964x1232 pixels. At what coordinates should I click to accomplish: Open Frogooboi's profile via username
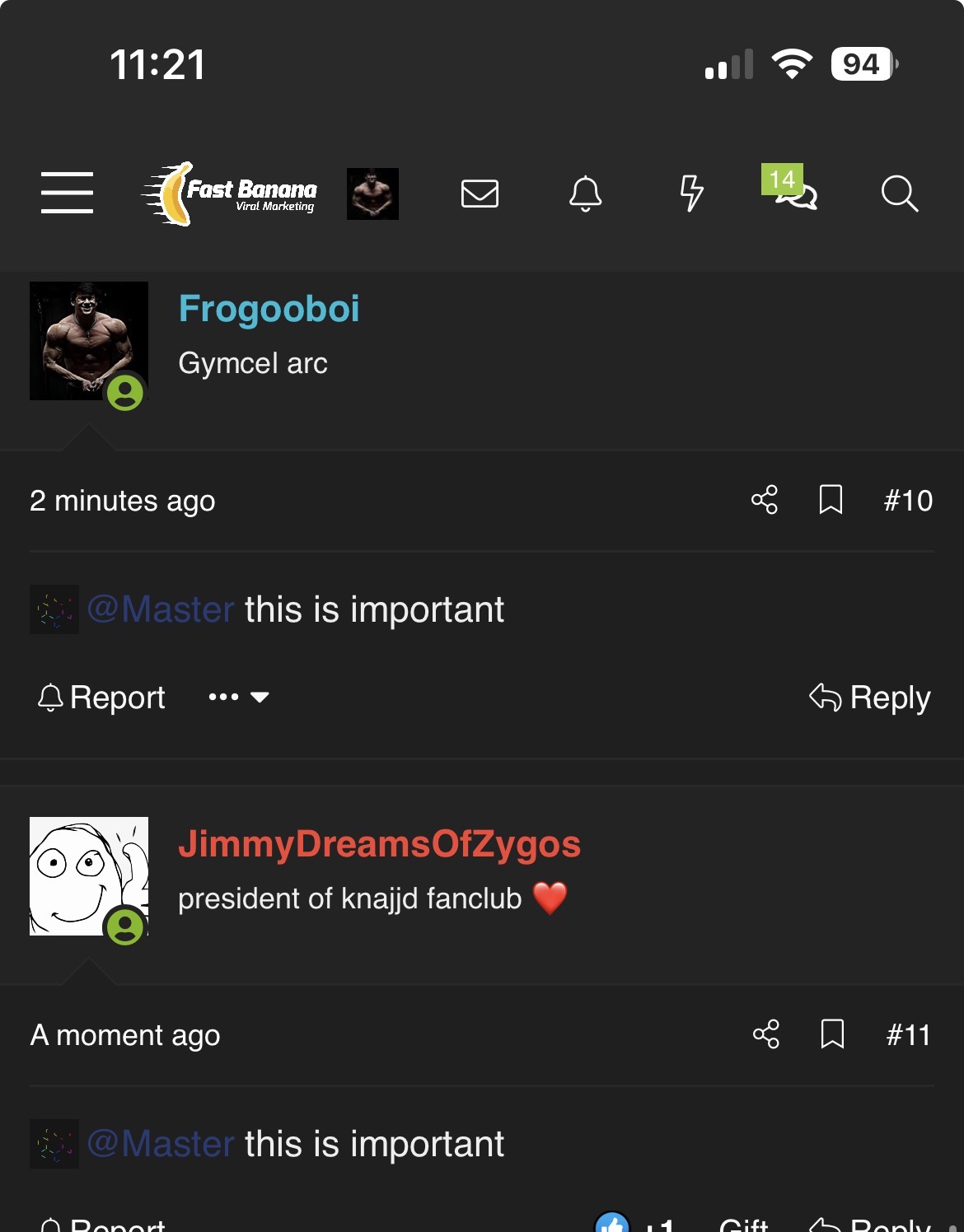coord(269,309)
